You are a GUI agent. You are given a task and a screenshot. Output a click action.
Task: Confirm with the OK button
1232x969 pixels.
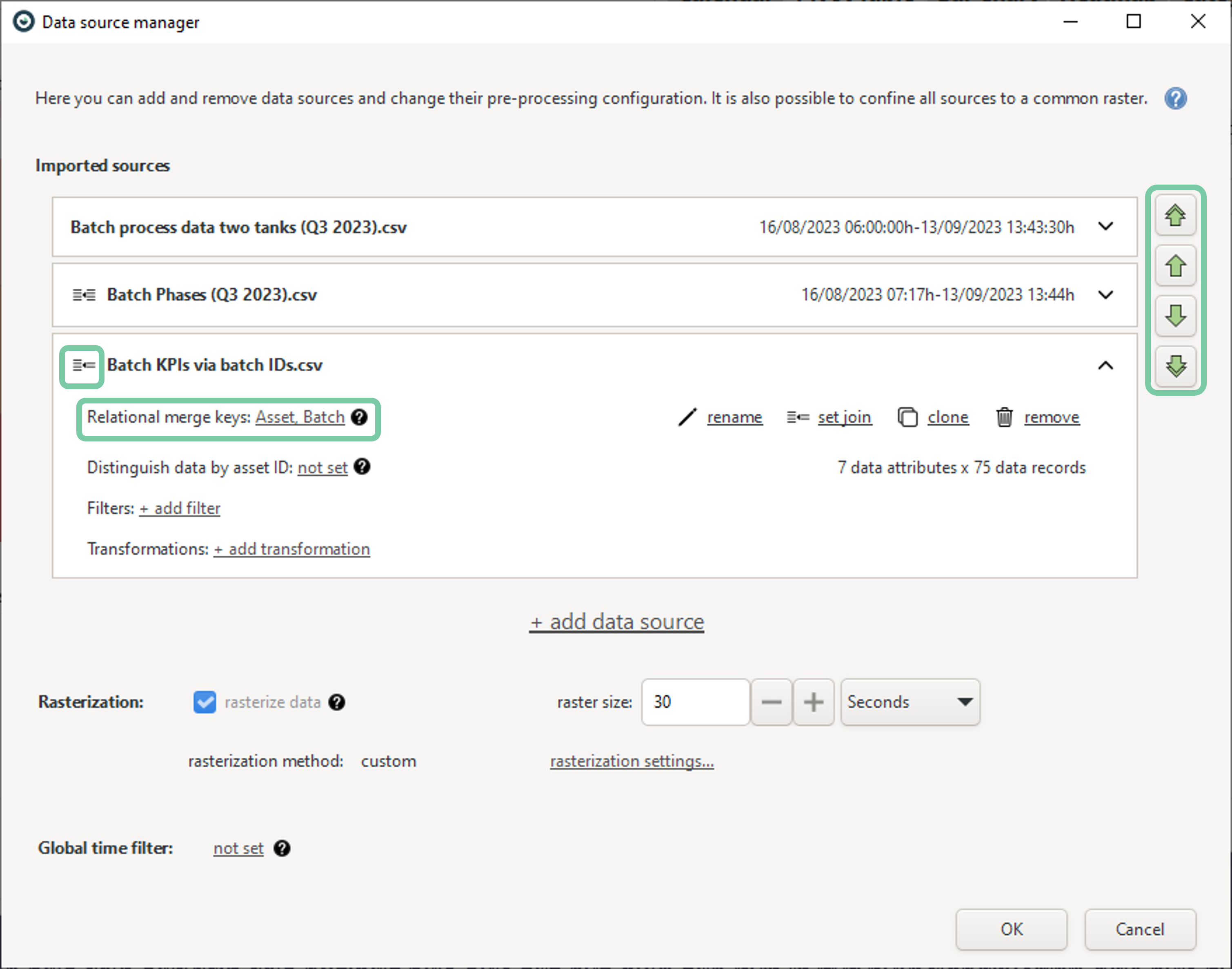tap(1011, 929)
